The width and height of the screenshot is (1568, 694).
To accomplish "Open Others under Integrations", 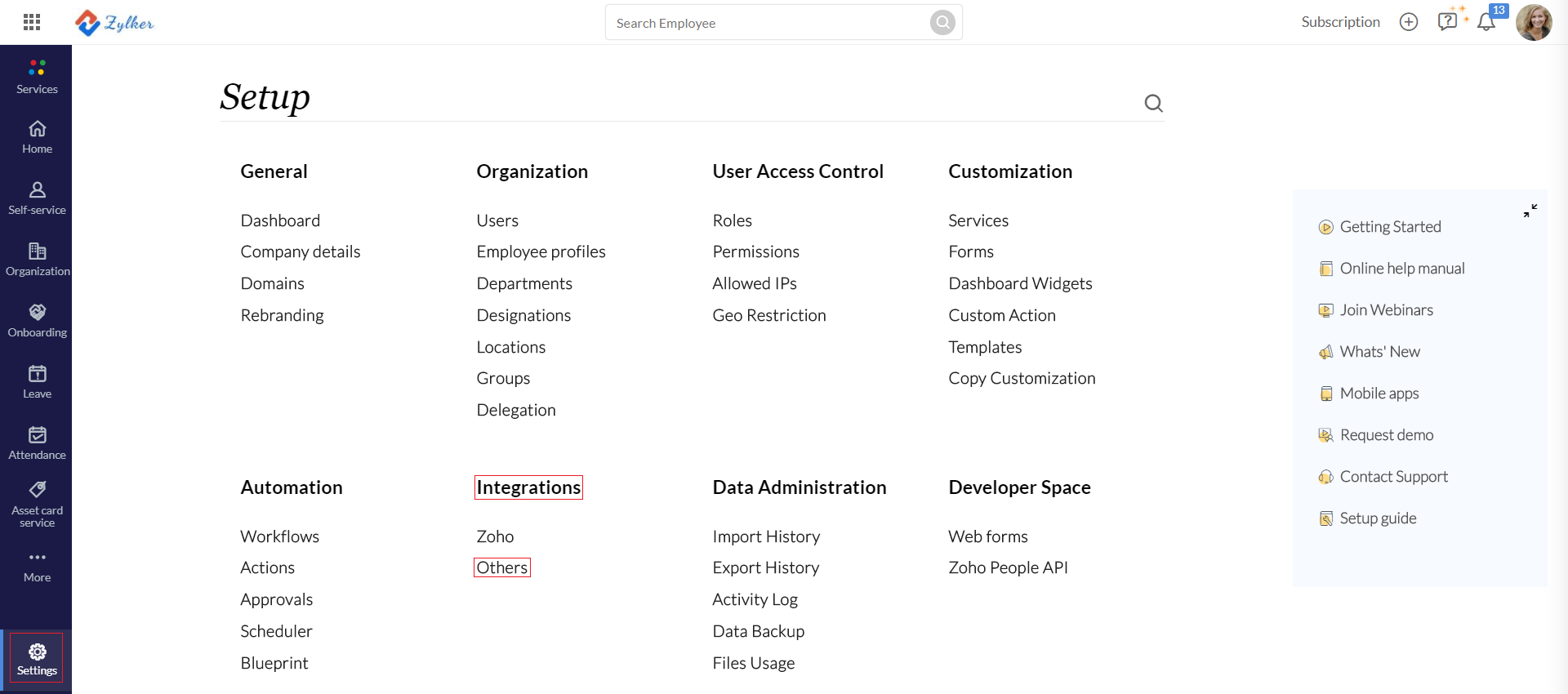I will tap(502, 567).
